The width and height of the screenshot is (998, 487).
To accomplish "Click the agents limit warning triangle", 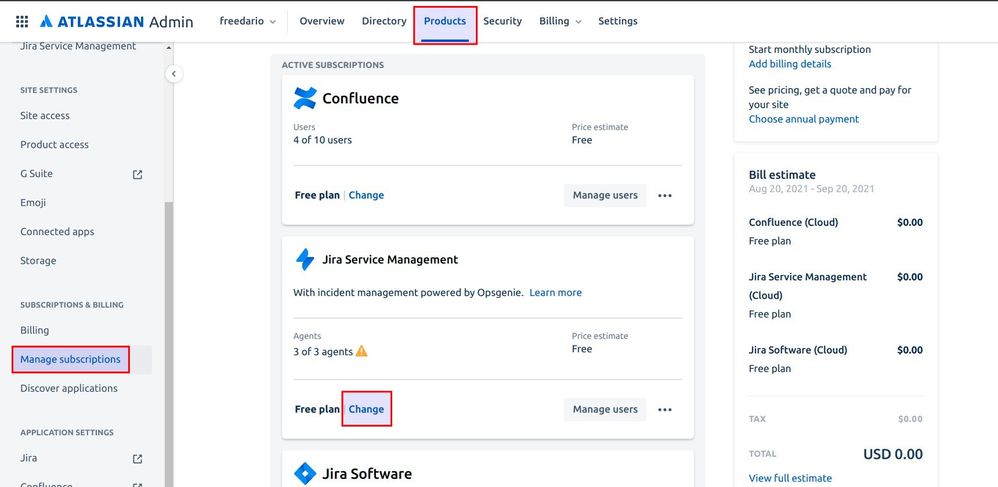I will (x=362, y=351).
